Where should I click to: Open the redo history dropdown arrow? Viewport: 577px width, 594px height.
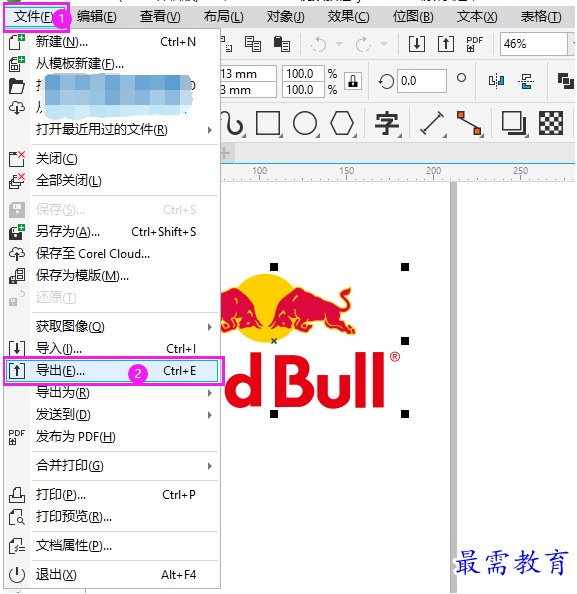point(384,44)
